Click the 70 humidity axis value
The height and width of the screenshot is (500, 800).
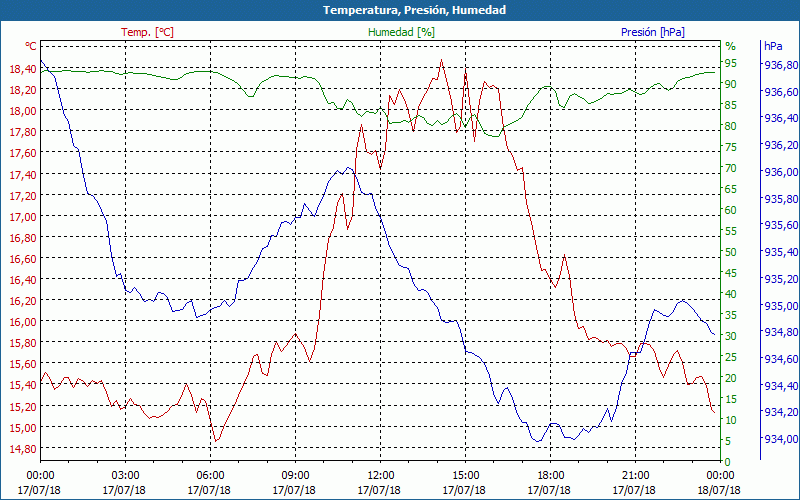(x=731, y=168)
